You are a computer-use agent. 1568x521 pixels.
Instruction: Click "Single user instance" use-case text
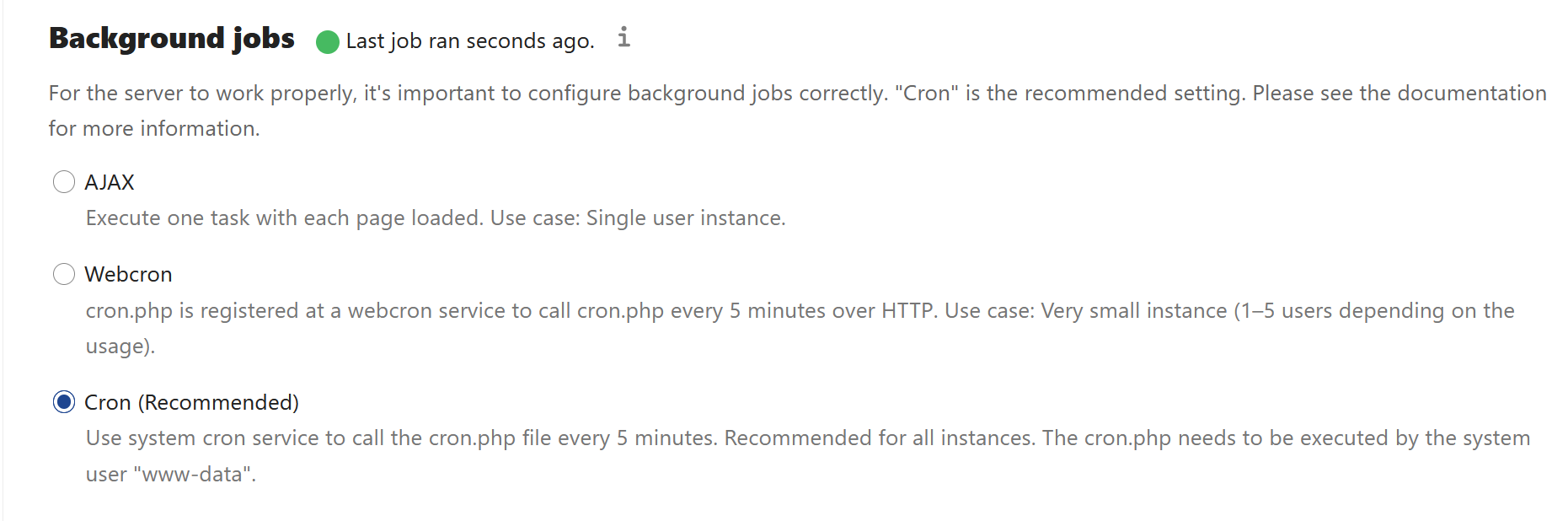click(685, 218)
